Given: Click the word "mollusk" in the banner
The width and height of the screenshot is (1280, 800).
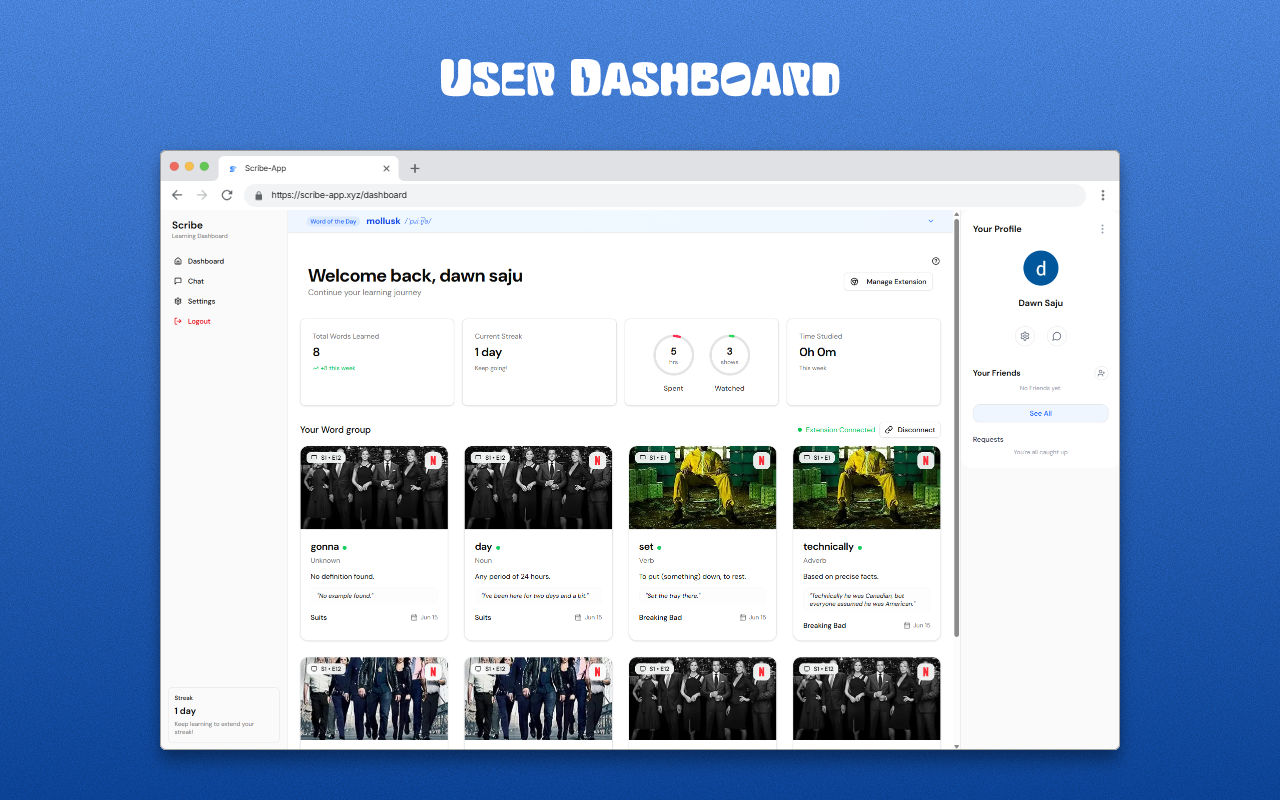Looking at the screenshot, I should tap(383, 221).
